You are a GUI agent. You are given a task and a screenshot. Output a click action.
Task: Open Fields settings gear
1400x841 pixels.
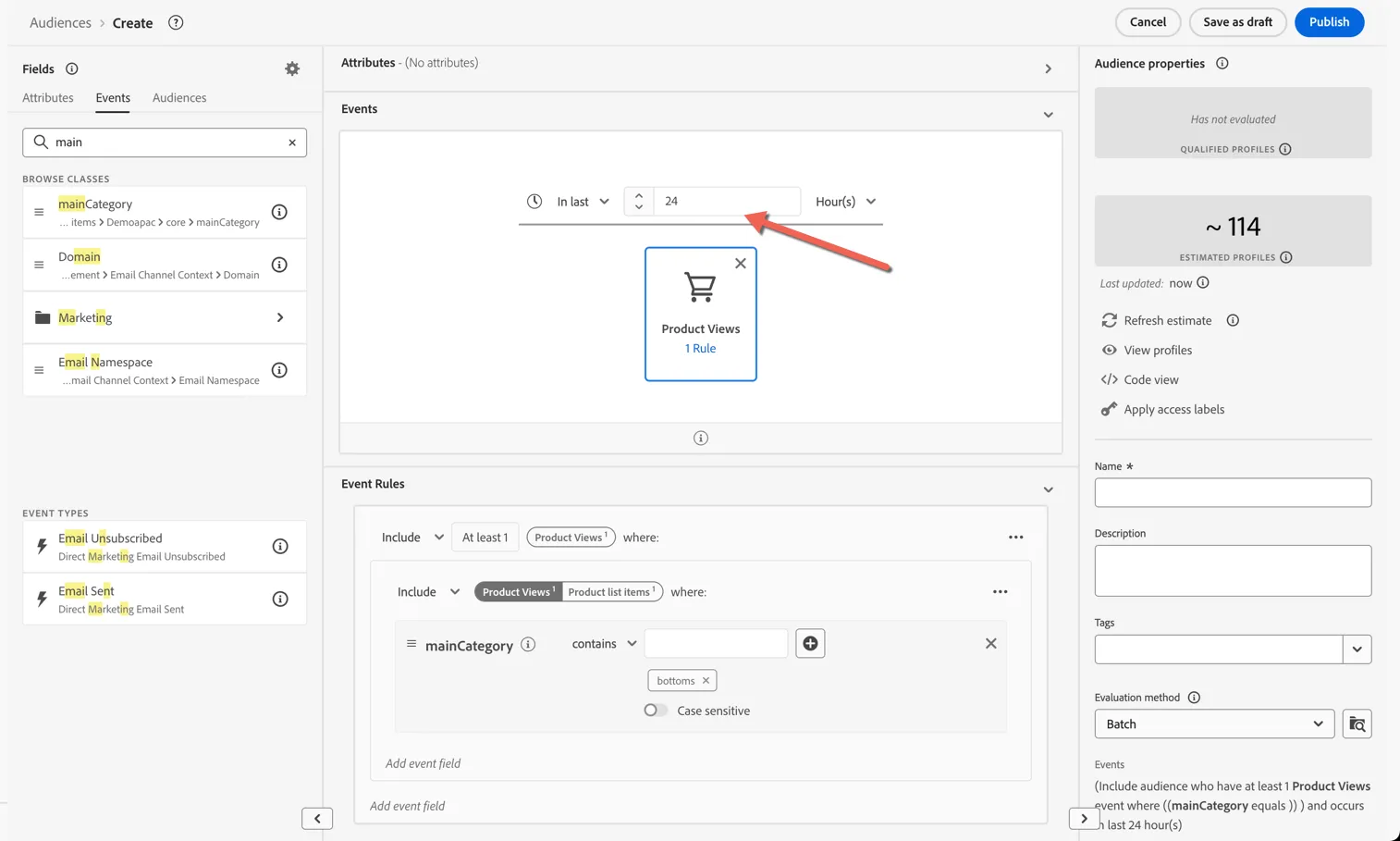[292, 68]
